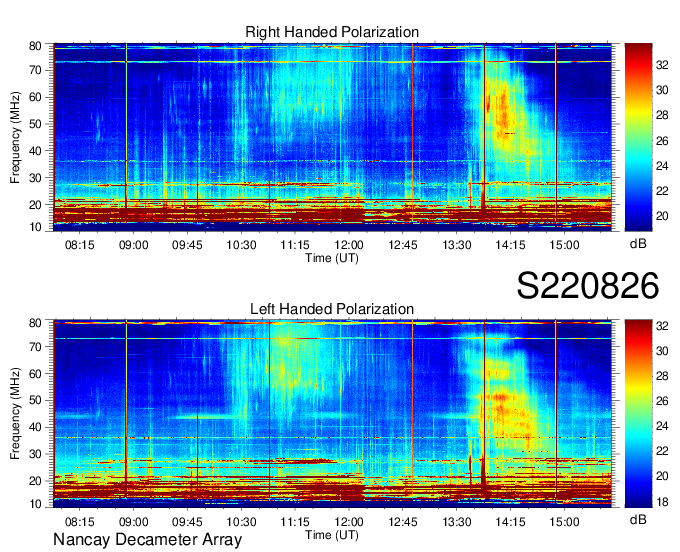Select the 15:00 time tick of Right Handed plot

point(564,245)
